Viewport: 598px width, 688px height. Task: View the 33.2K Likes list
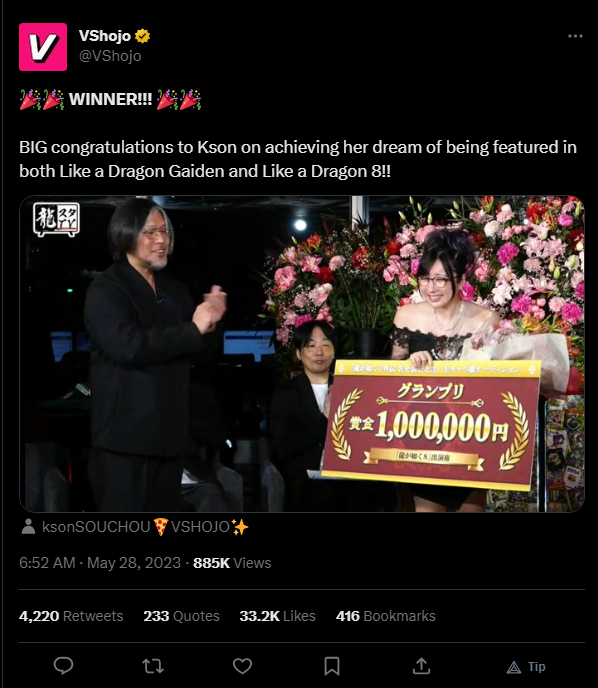(278, 616)
